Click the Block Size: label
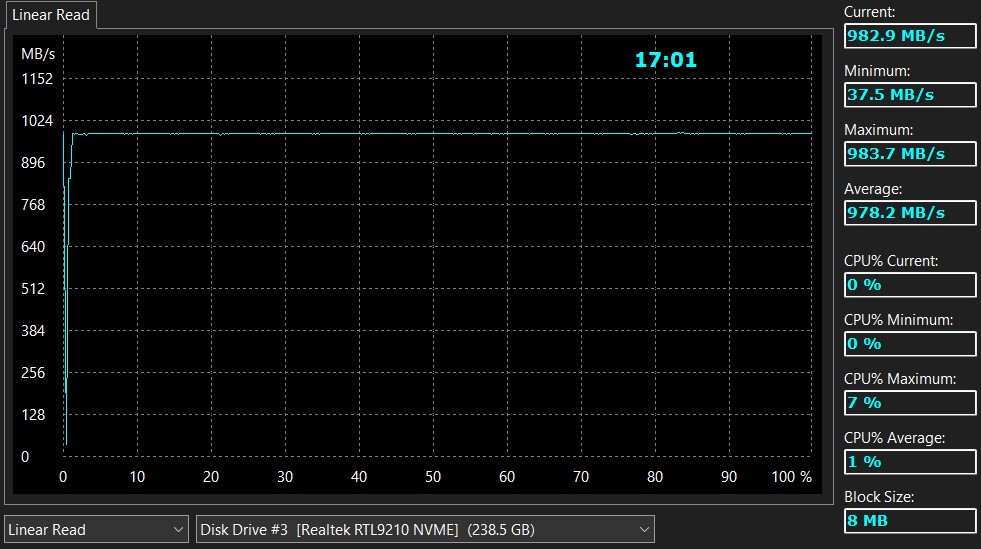The image size is (981, 549). [879, 497]
